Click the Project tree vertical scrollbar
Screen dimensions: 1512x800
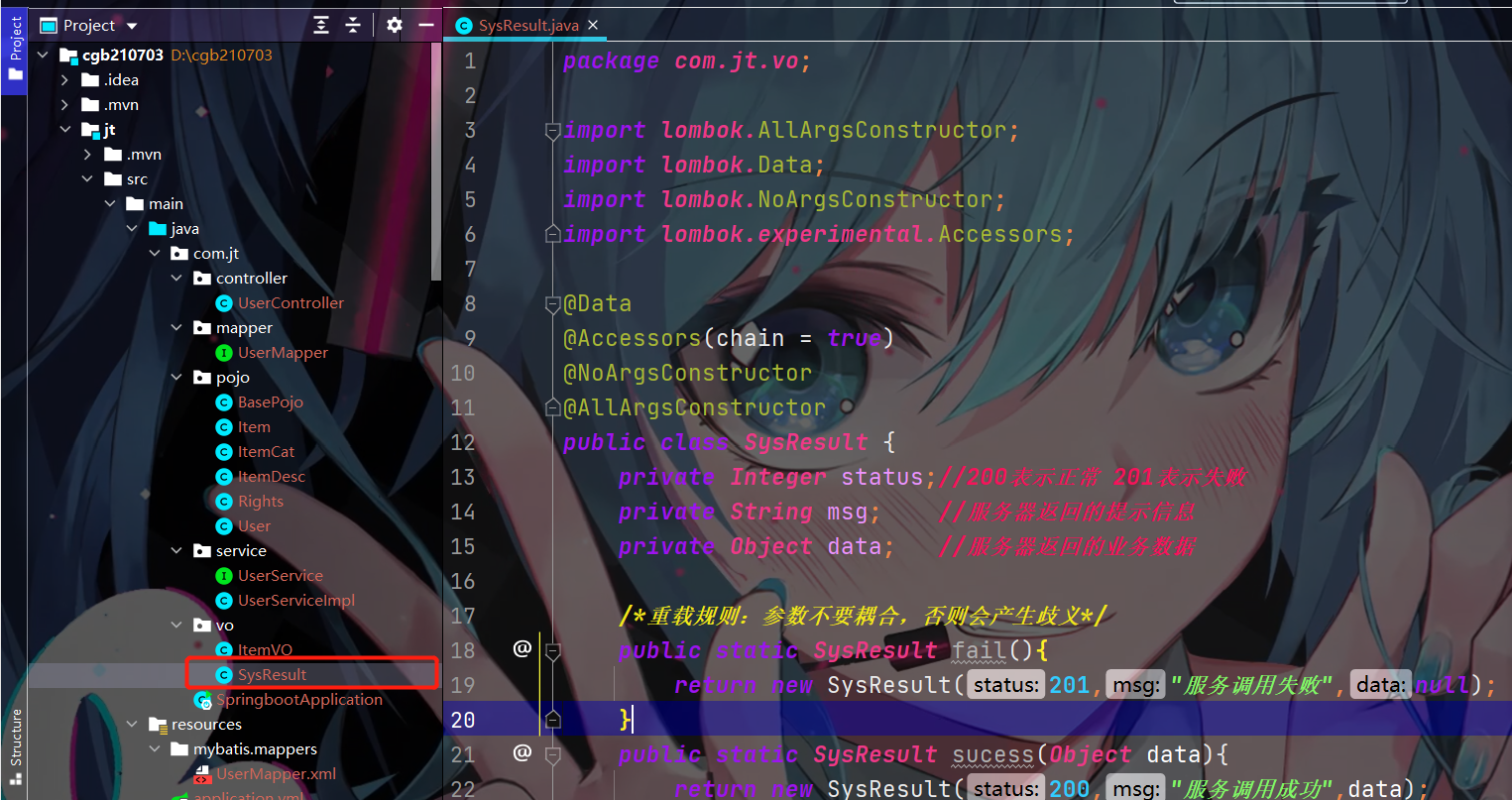[x=436, y=164]
